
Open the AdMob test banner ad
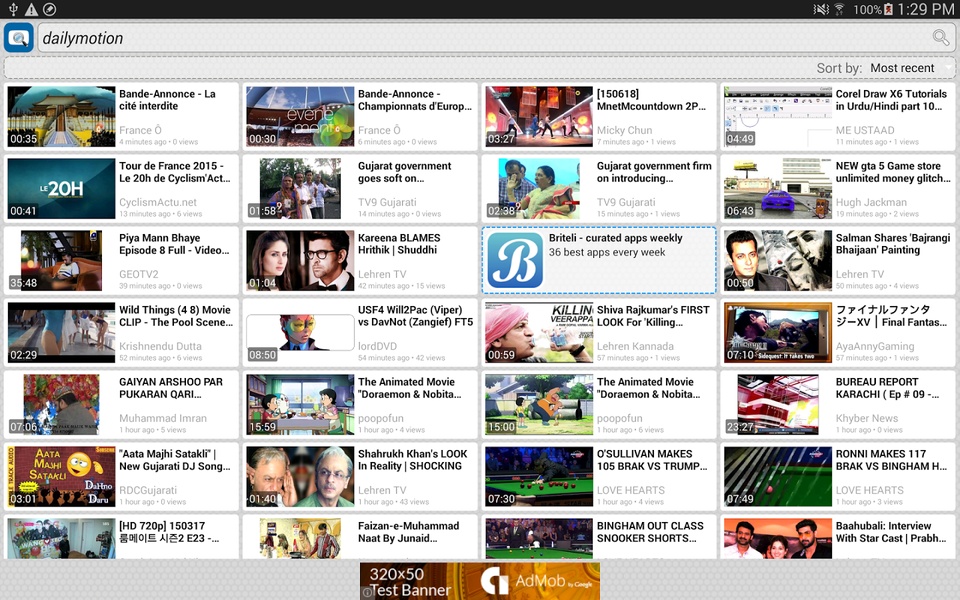[x=480, y=581]
